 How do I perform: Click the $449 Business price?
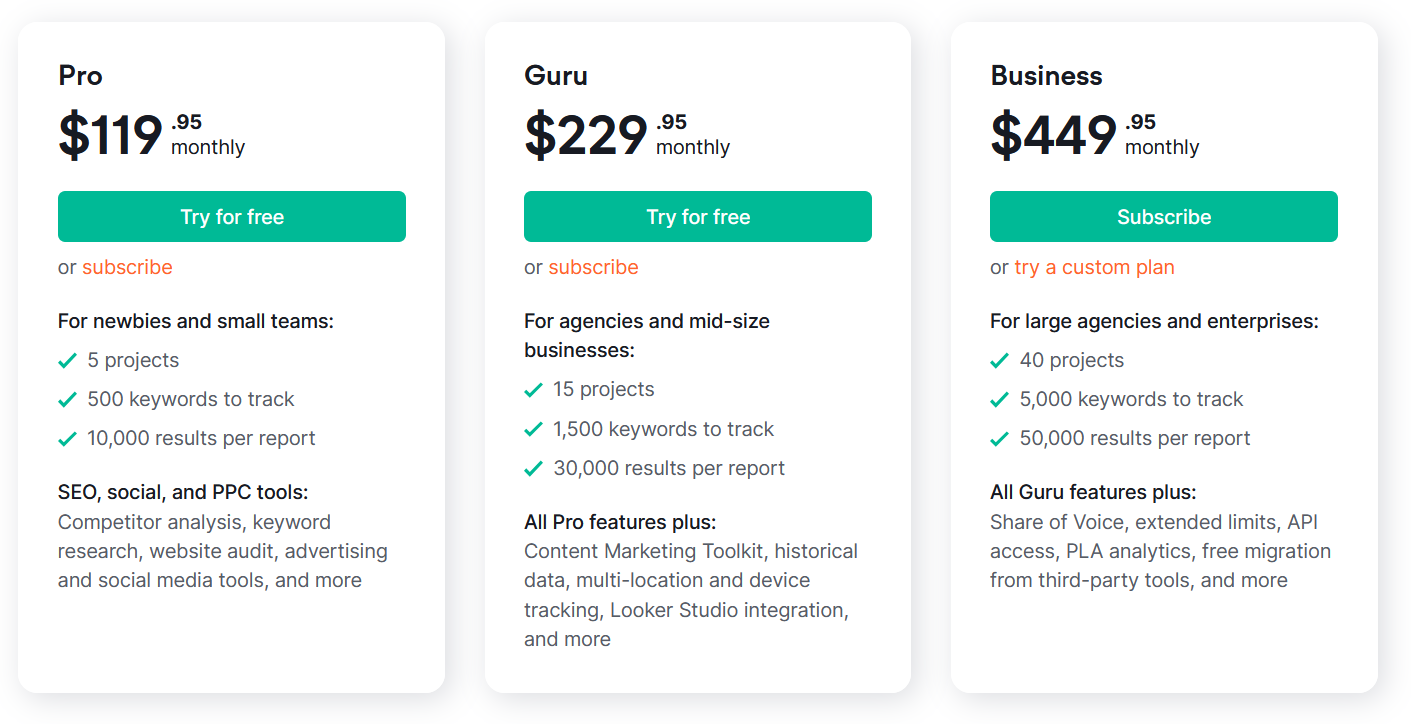pos(1053,135)
